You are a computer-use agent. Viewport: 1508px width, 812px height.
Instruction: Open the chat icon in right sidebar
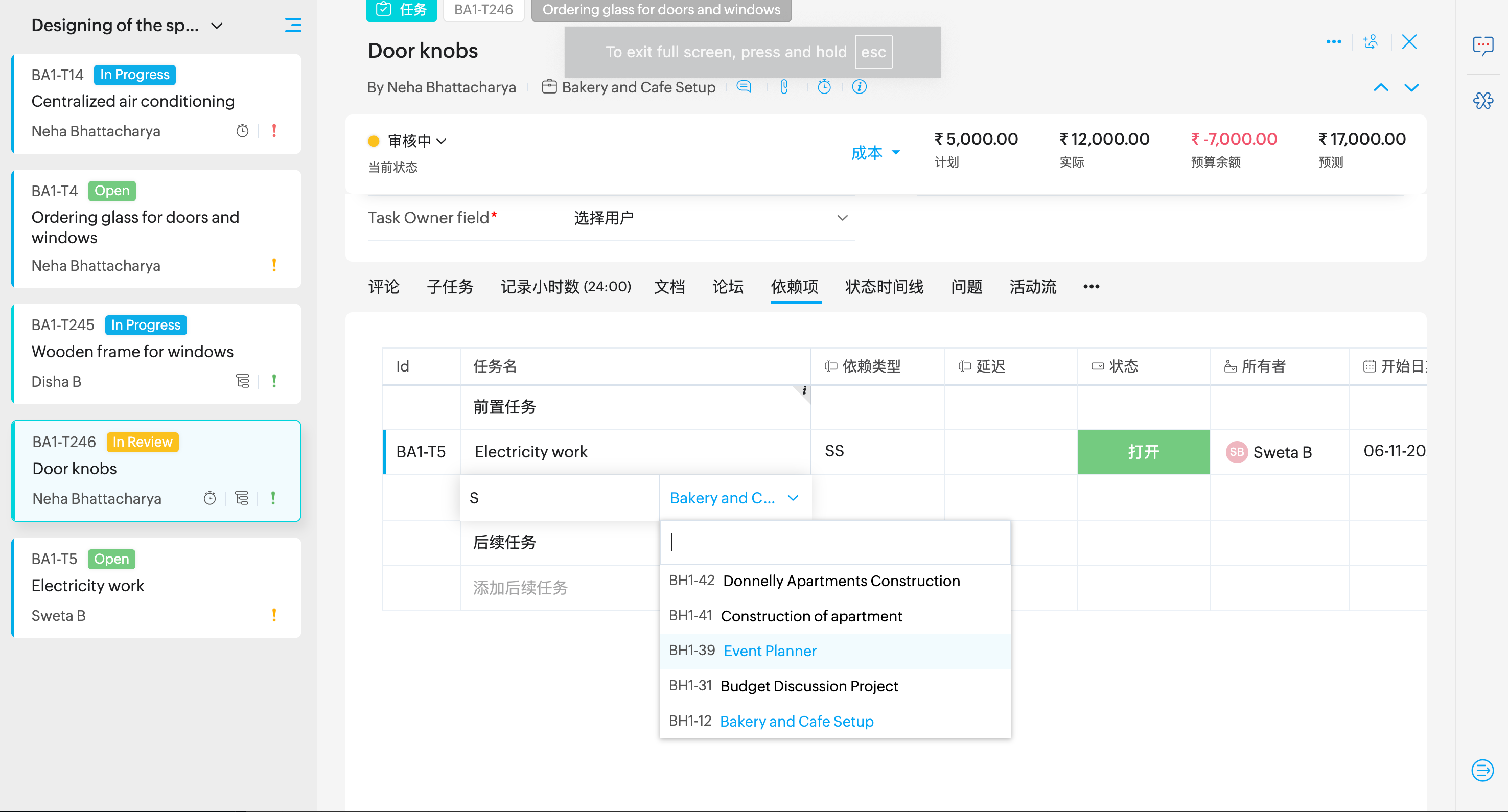point(1482,45)
